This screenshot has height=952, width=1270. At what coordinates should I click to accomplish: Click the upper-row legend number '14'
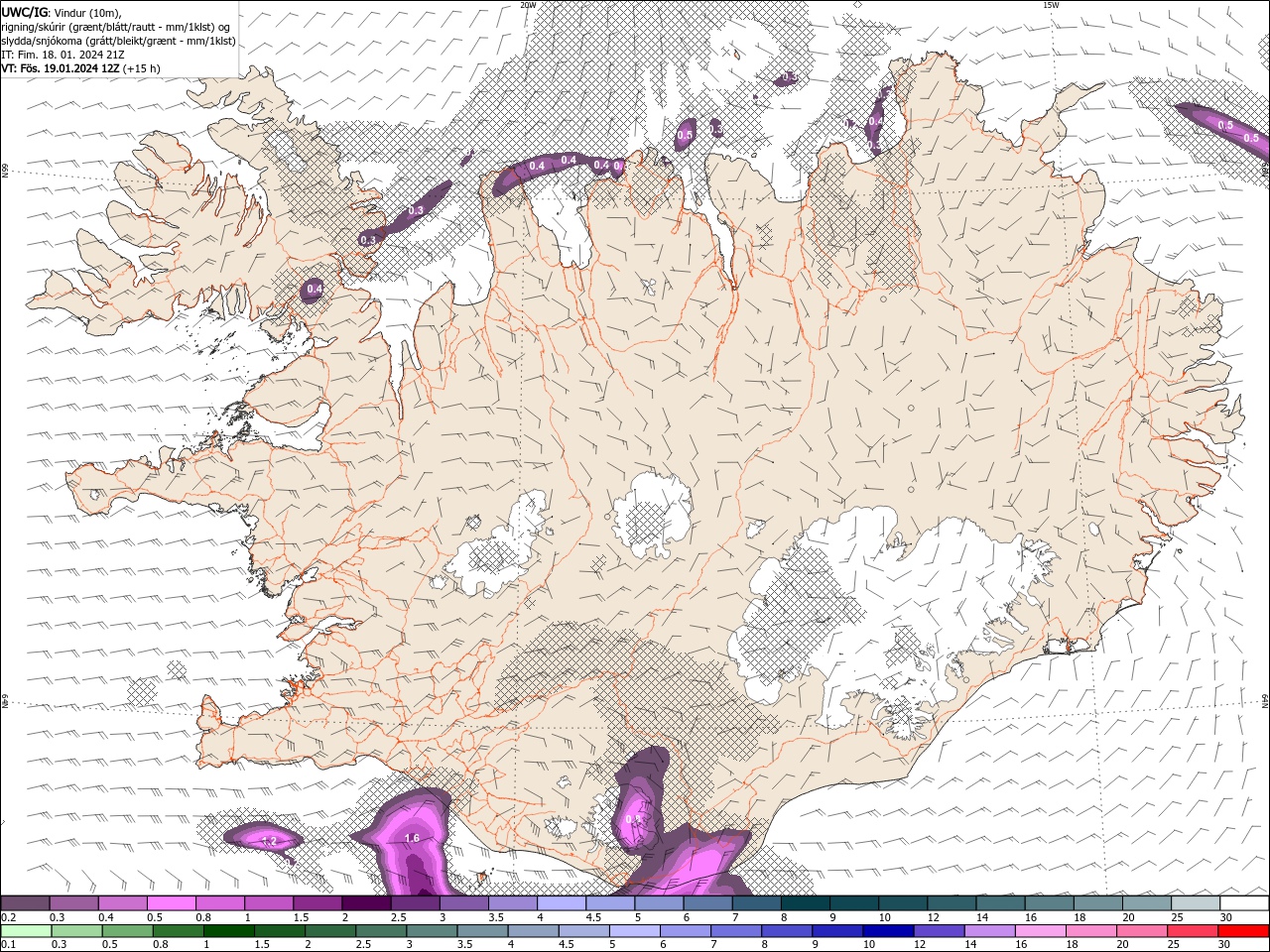click(x=982, y=917)
